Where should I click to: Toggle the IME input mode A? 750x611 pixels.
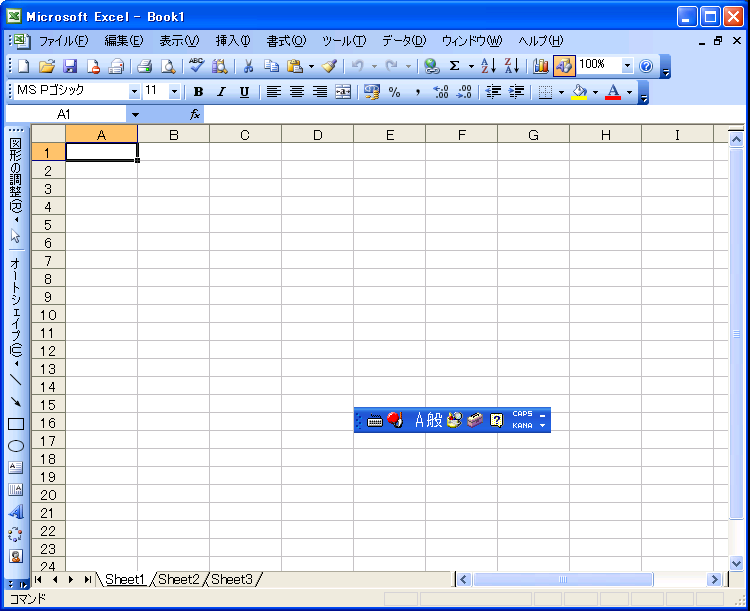(x=419, y=420)
